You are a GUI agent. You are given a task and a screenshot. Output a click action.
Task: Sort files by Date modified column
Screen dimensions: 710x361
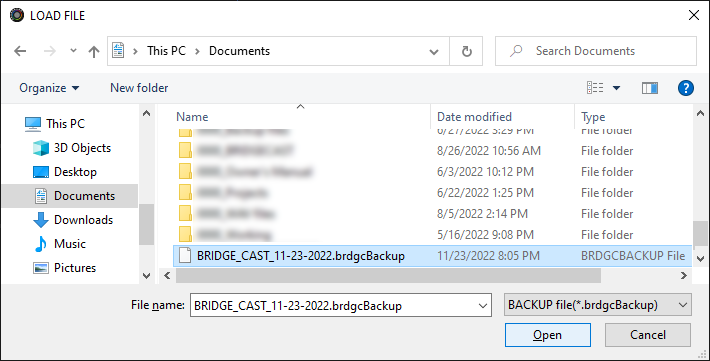pyautogui.click(x=474, y=117)
